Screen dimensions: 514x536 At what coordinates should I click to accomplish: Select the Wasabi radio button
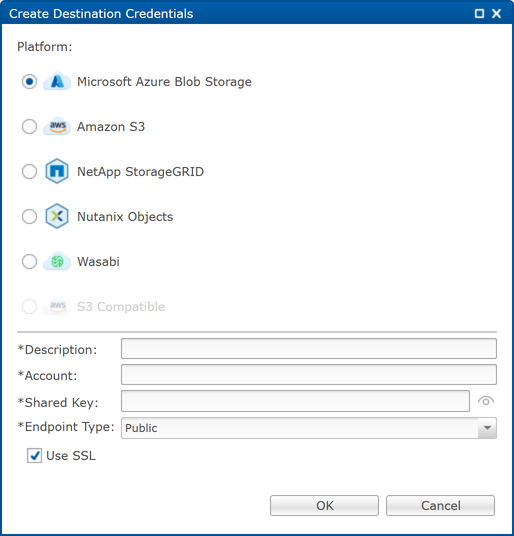pos(29,262)
